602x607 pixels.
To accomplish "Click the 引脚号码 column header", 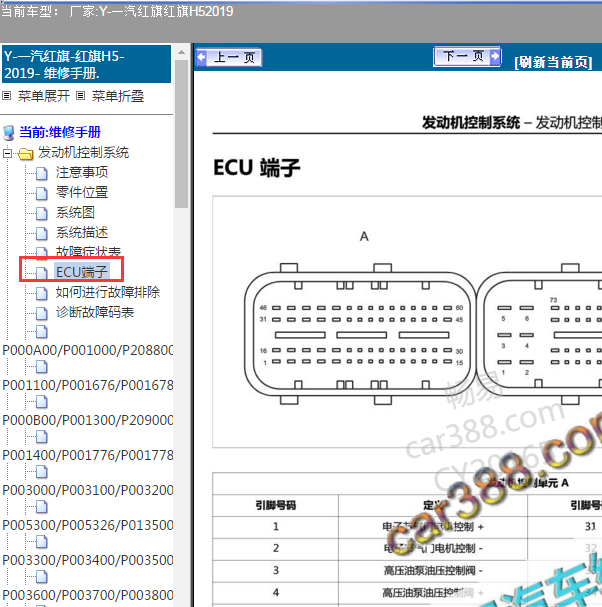I will [276, 505].
